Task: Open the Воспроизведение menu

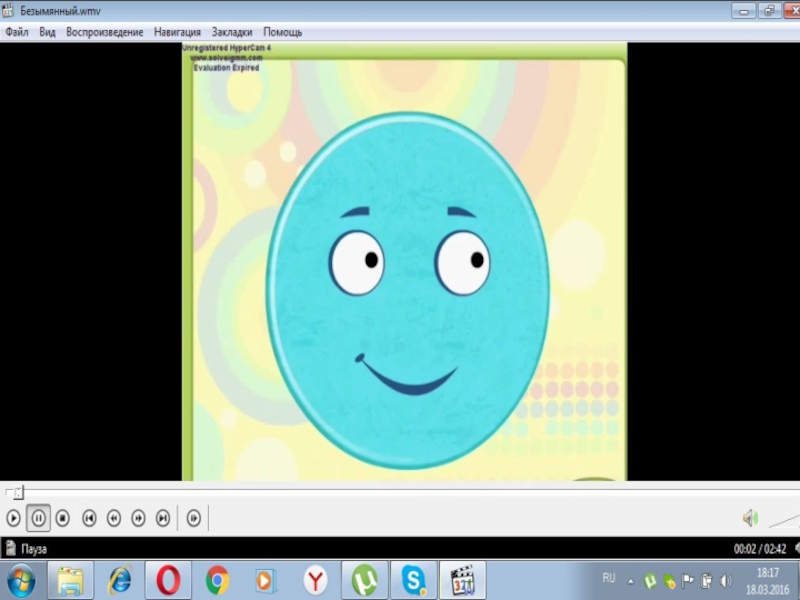Action: 105,32
